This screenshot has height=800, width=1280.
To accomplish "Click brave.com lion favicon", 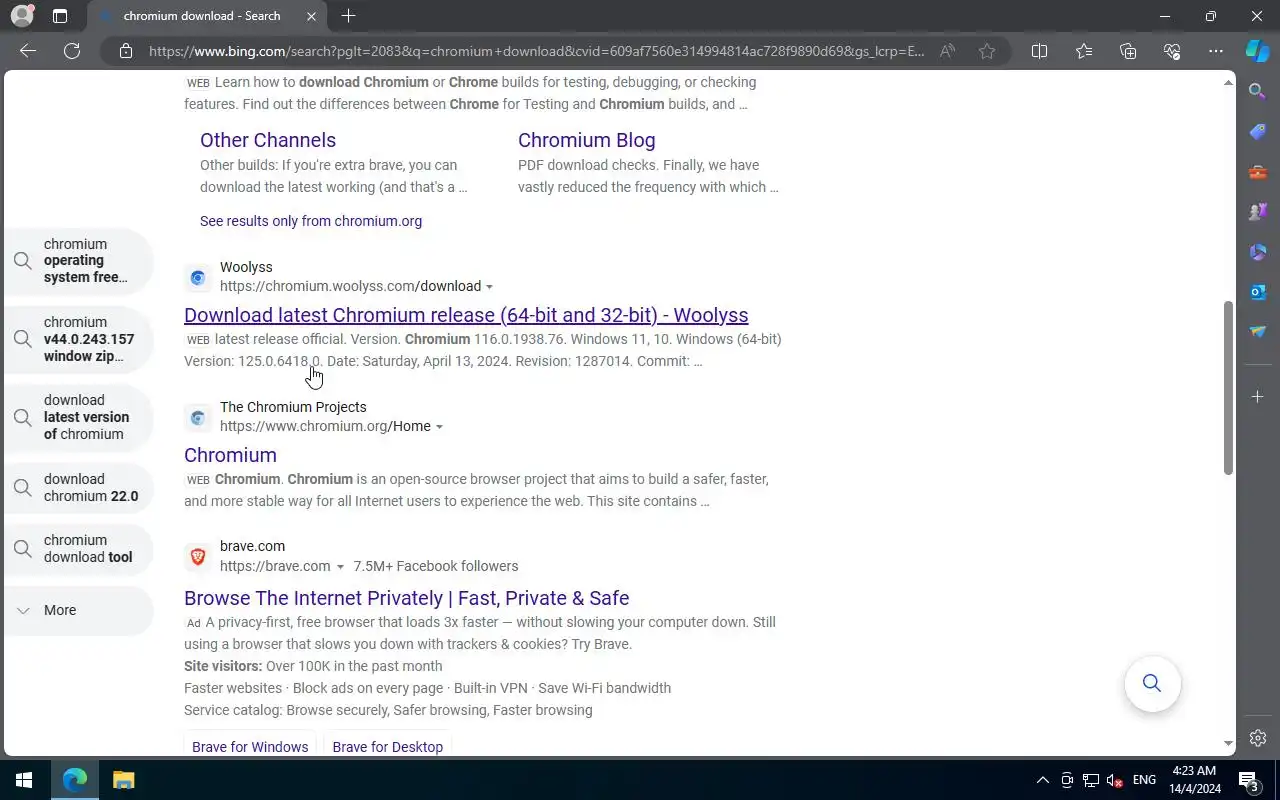I will [198, 557].
